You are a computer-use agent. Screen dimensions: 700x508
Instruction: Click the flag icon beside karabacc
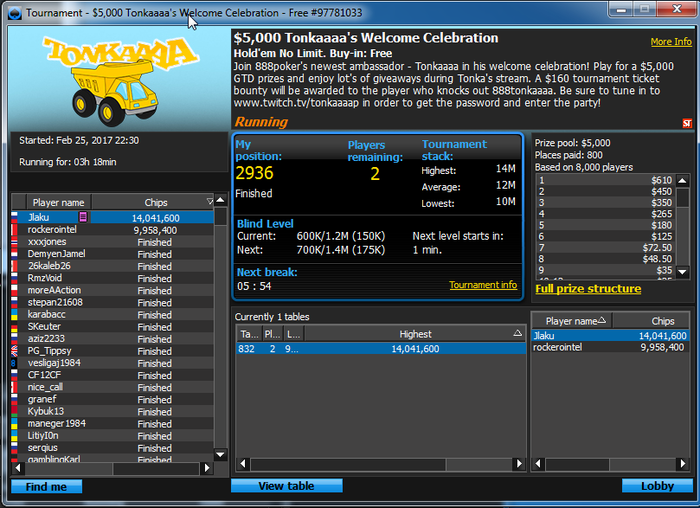(x=14, y=315)
